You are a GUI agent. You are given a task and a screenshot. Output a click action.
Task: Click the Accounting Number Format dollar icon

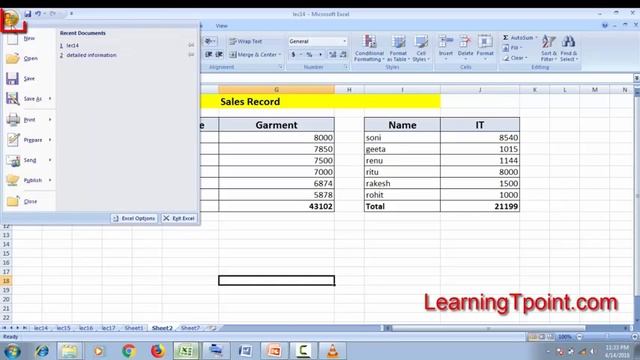pos(293,55)
